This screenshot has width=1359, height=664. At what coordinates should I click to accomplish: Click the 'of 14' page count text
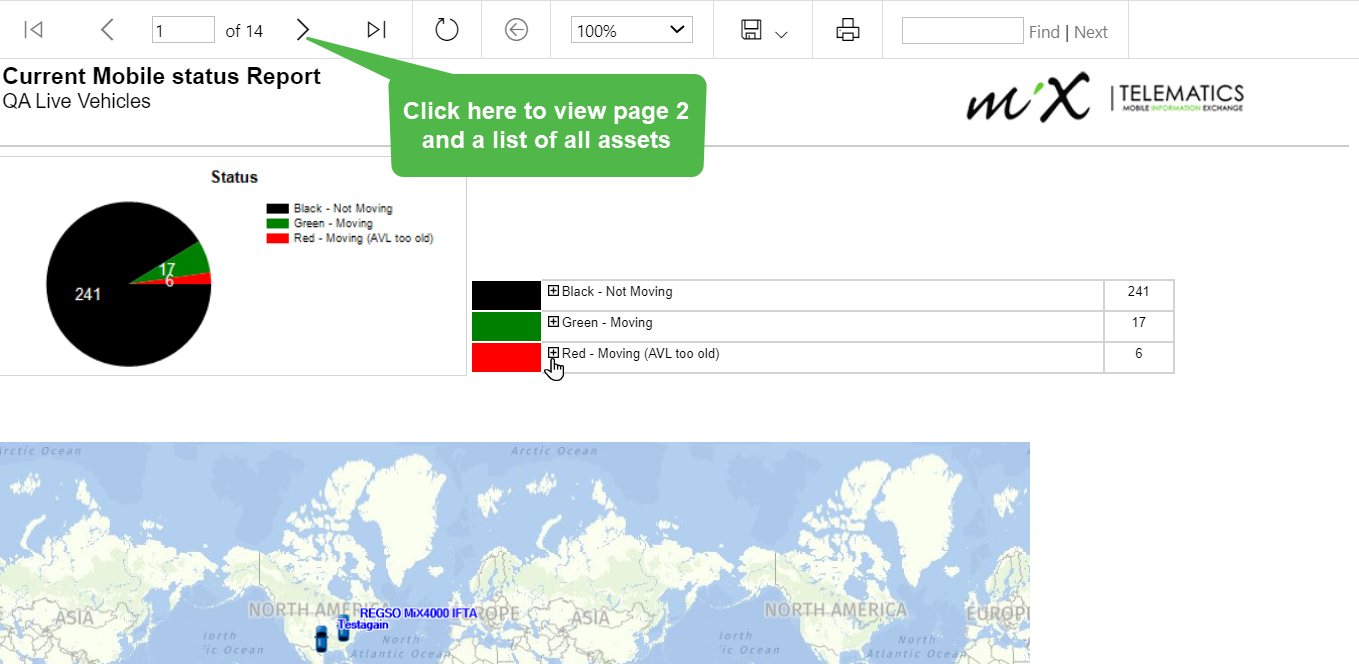click(244, 31)
